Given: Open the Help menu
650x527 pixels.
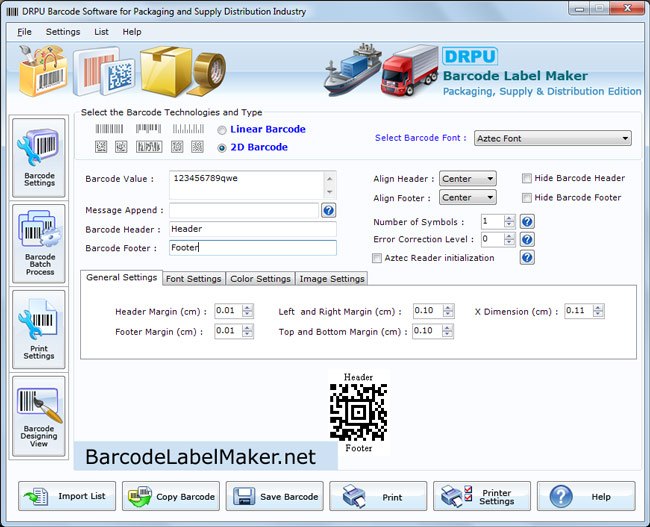Looking at the screenshot, I should click(132, 32).
